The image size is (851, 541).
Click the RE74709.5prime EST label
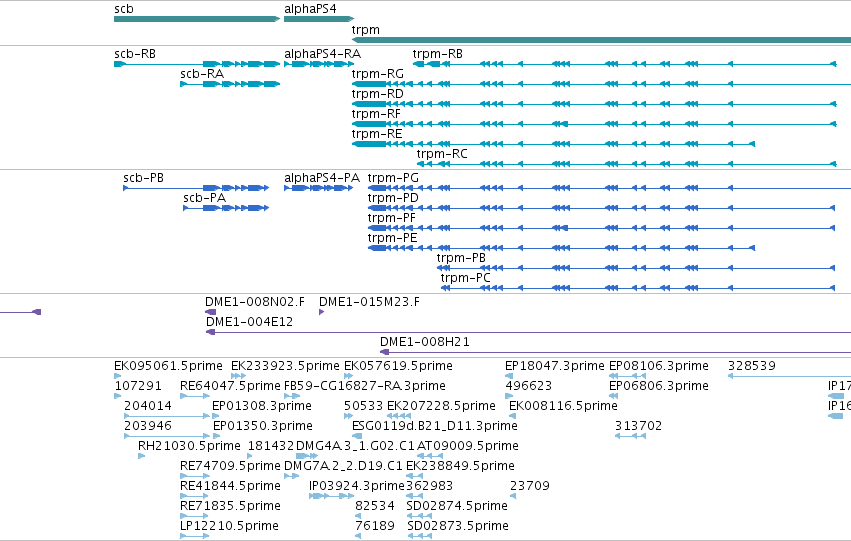click(x=230, y=466)
